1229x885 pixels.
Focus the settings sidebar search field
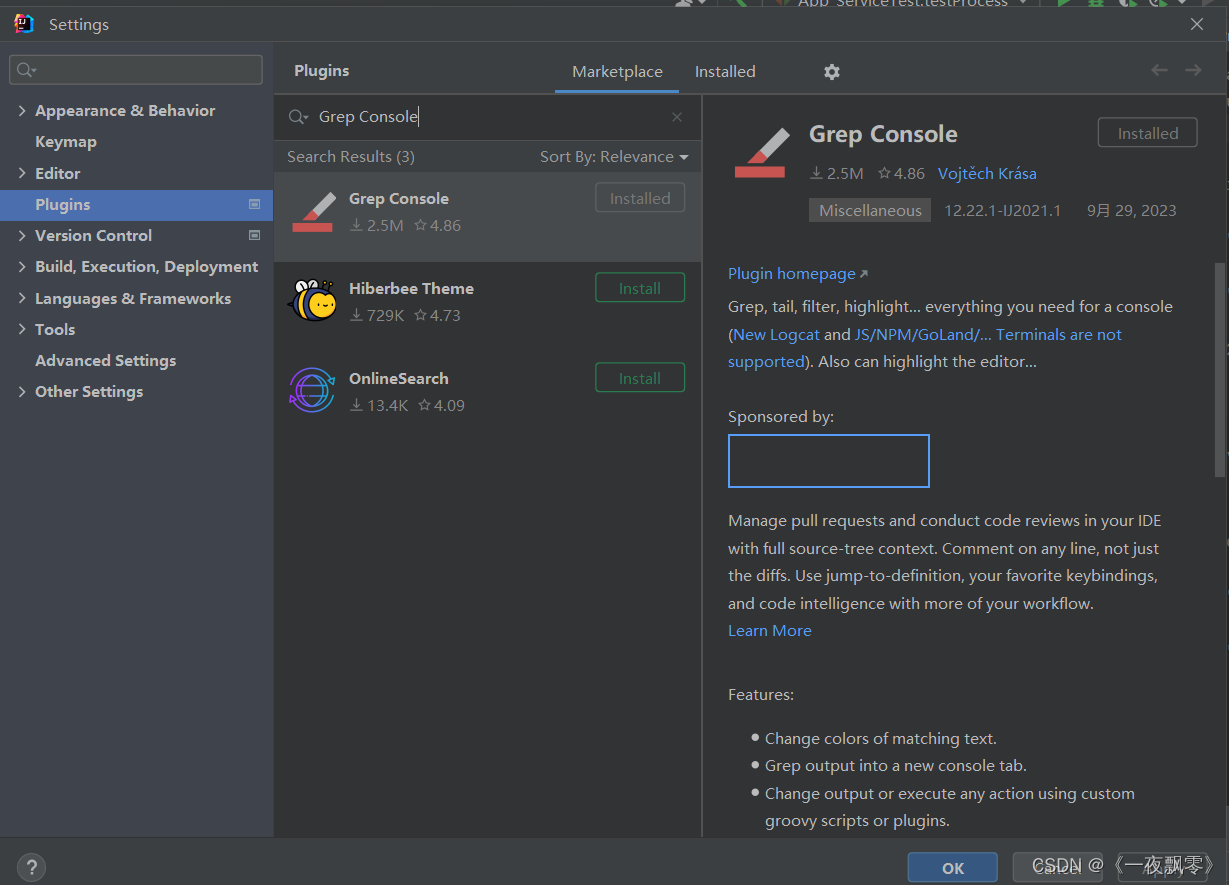click(x=136, y=70)
